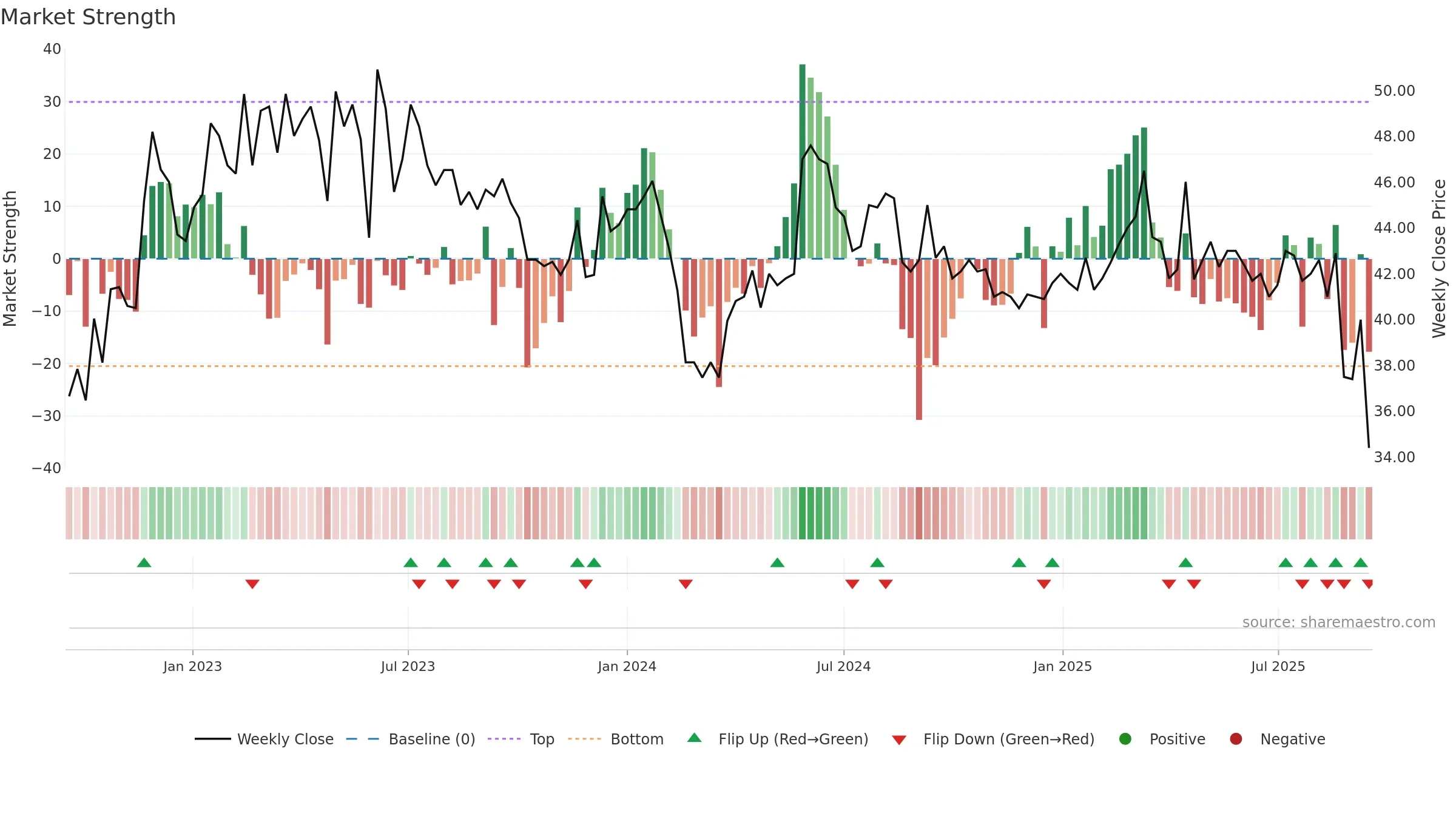The image size is (1456, 819).
Task: Click the Jul 2024 axis label
Action: (843, 667)
